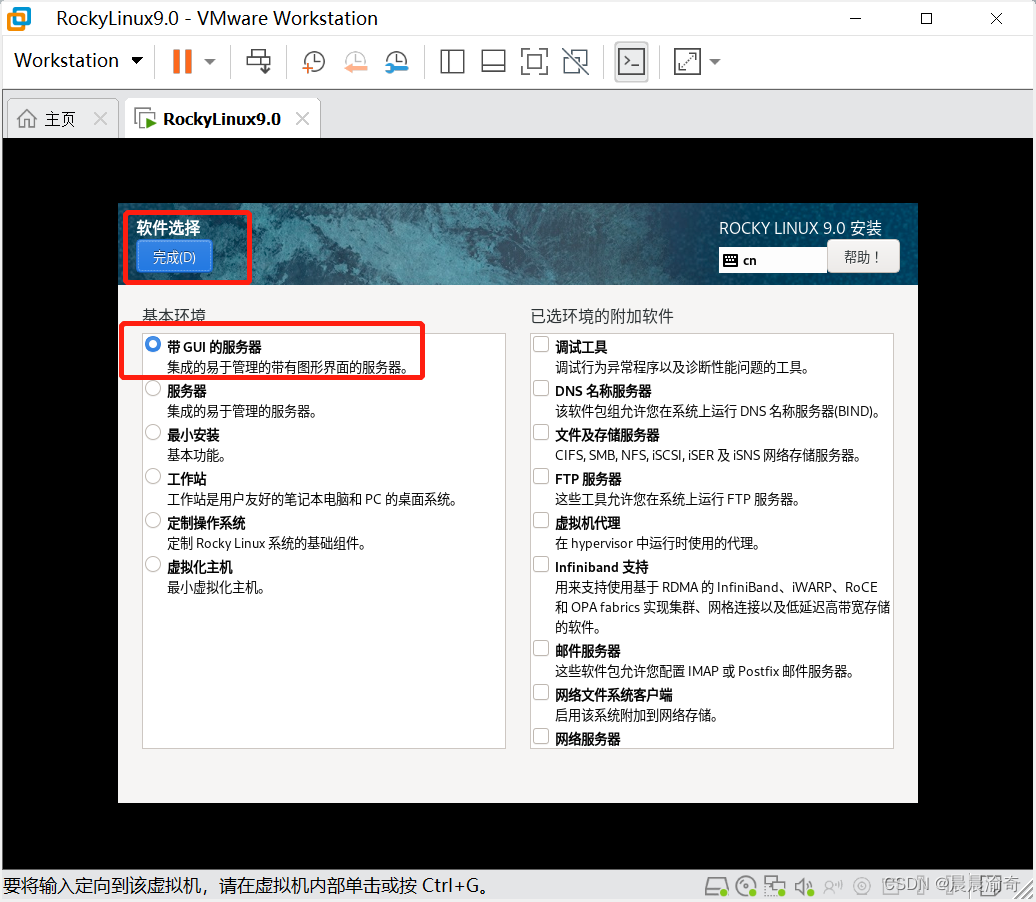Revert to the previous snapshot
Screen dimensions: 1036x902
(355, 62)
